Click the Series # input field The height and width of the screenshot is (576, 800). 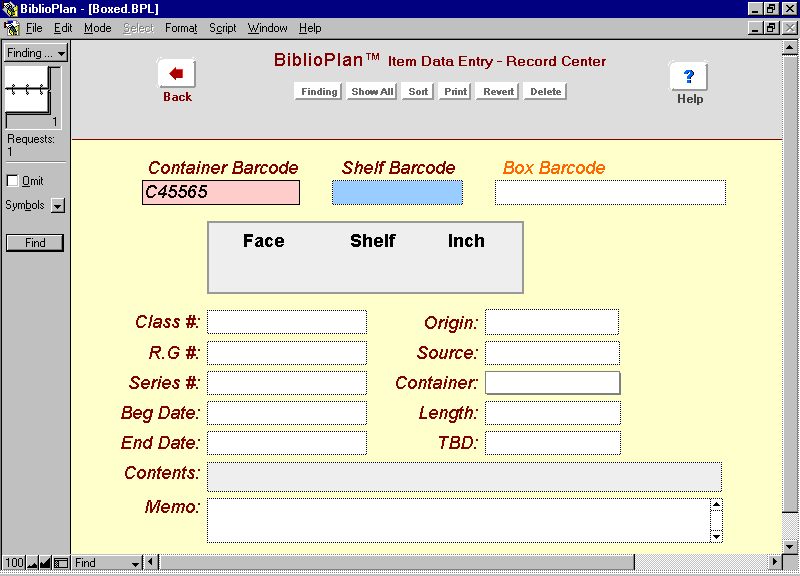(287, 383)
